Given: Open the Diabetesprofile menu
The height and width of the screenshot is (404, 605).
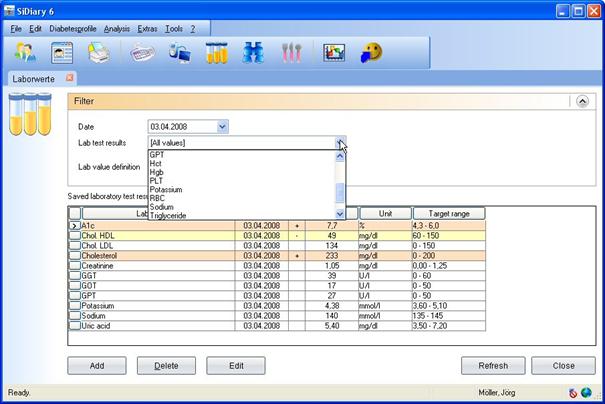Looking at the screenshot, I should tap(72, 30).
